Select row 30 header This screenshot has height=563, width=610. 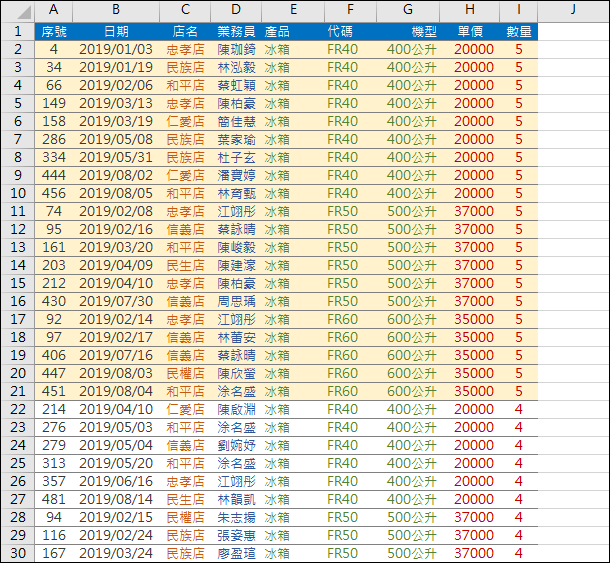(x=18, y=553)
